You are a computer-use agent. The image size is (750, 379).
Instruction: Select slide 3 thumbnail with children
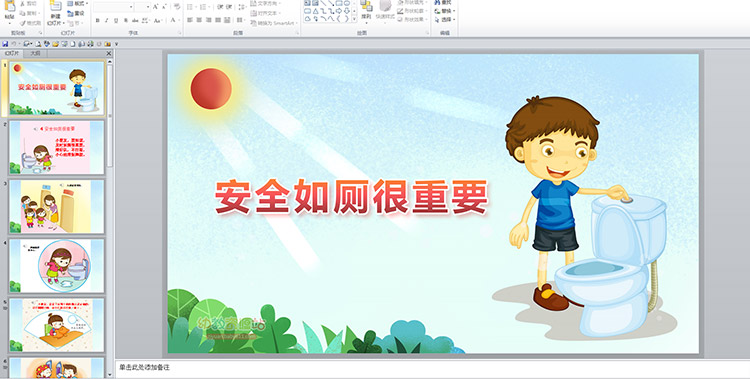point(56,207)
